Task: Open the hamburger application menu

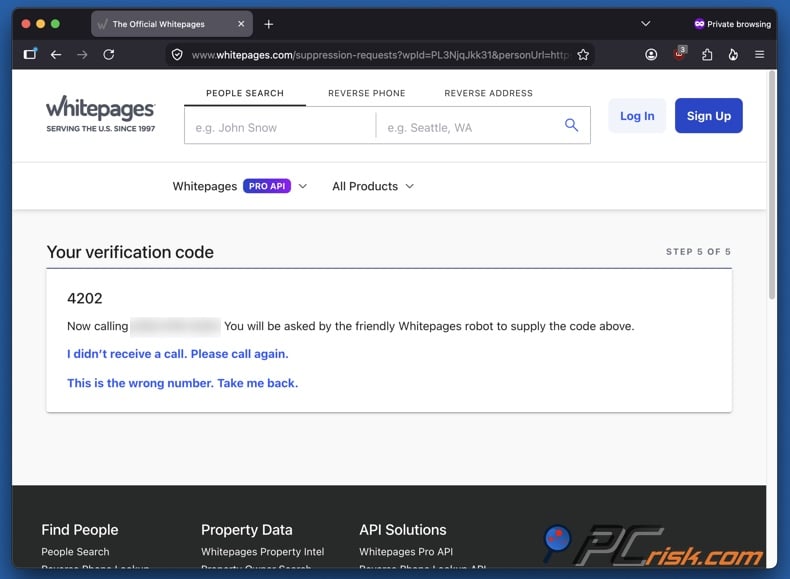Action: (x=759, y=54)
